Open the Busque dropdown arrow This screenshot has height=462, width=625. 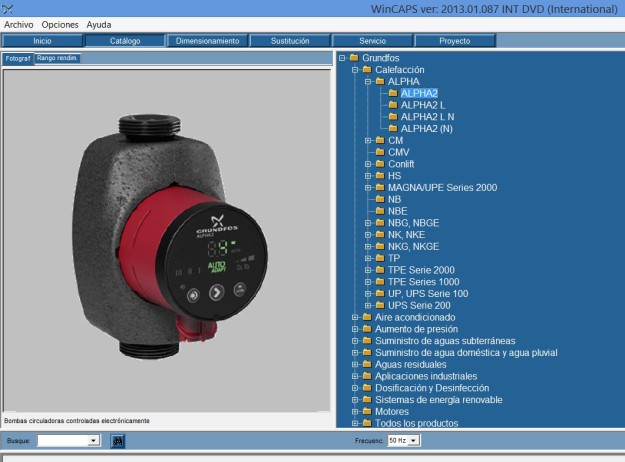pyautogui.click(x=93, y=440)
